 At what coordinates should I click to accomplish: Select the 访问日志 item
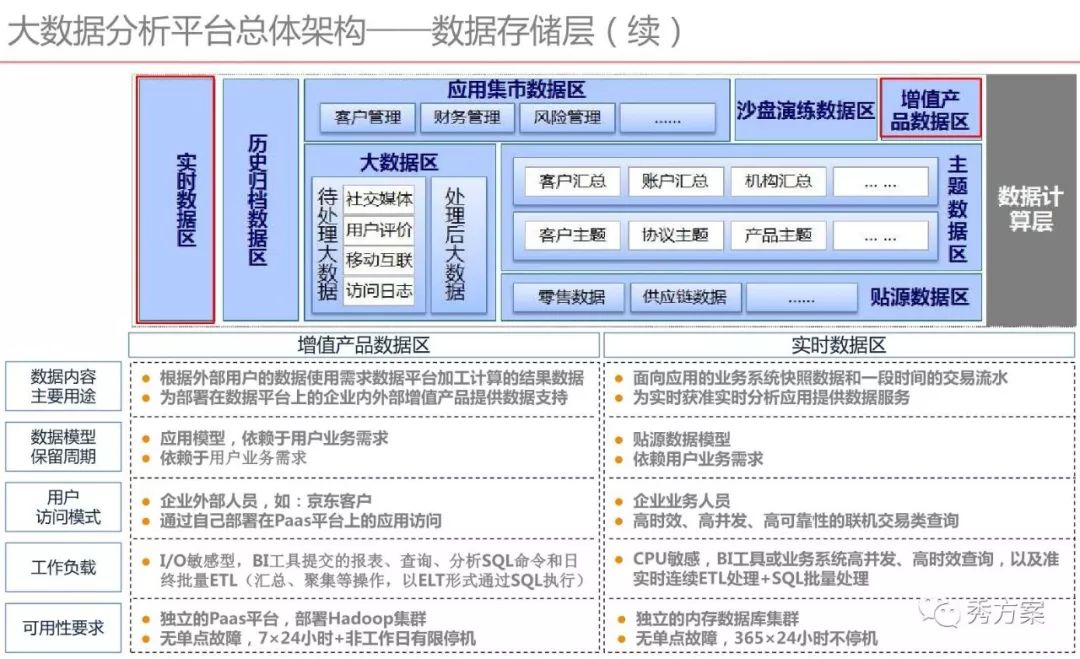(x=379, y=290)
